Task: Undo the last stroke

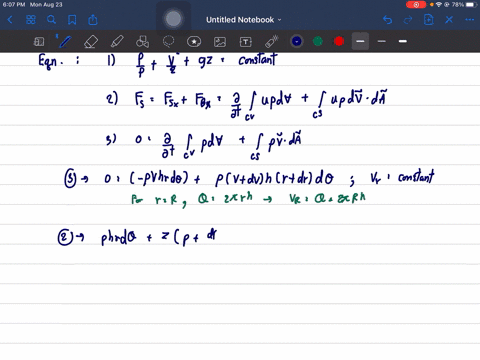Action: point(387,20)
